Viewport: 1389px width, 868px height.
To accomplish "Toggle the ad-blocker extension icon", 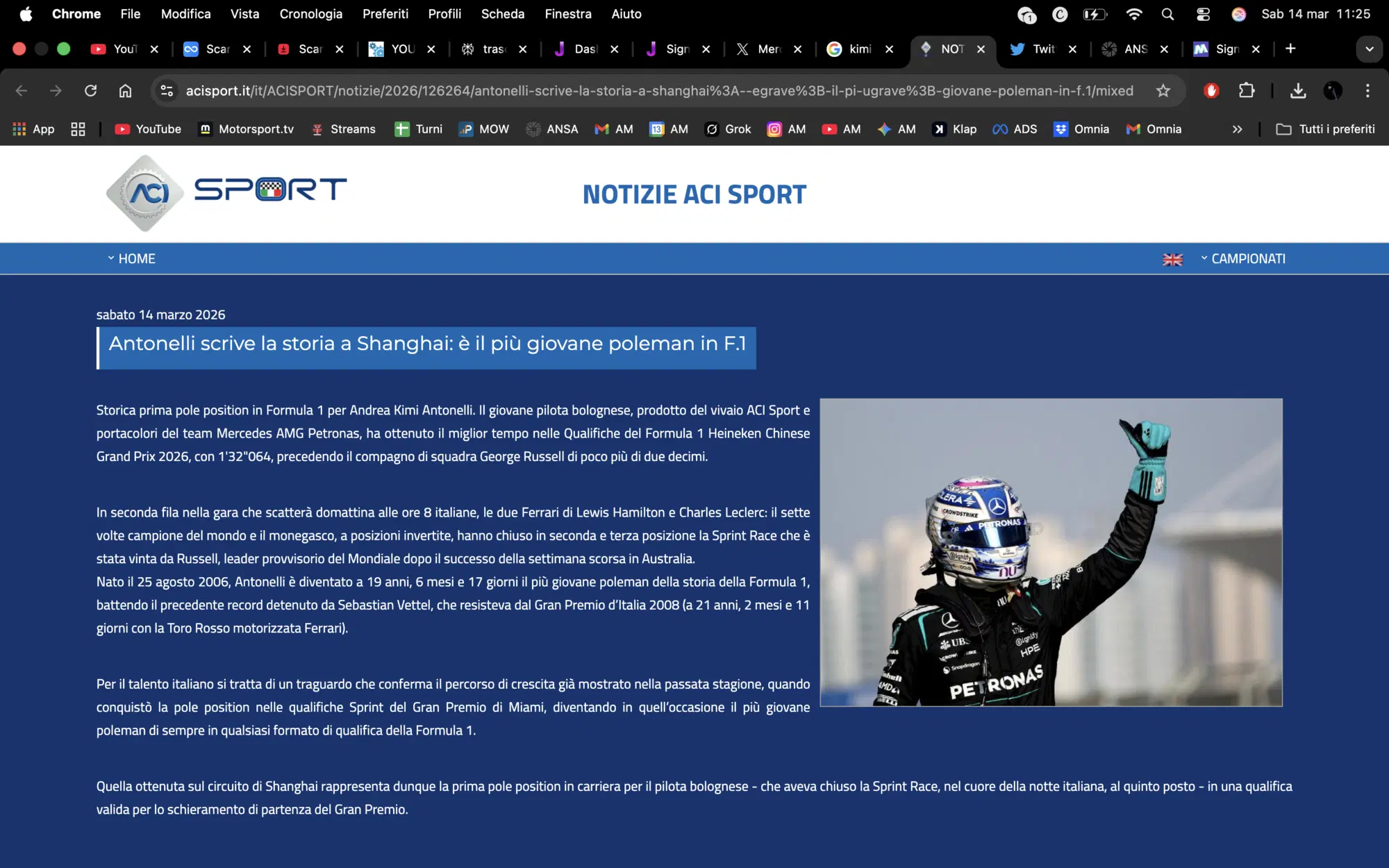I will (1211, 90).
